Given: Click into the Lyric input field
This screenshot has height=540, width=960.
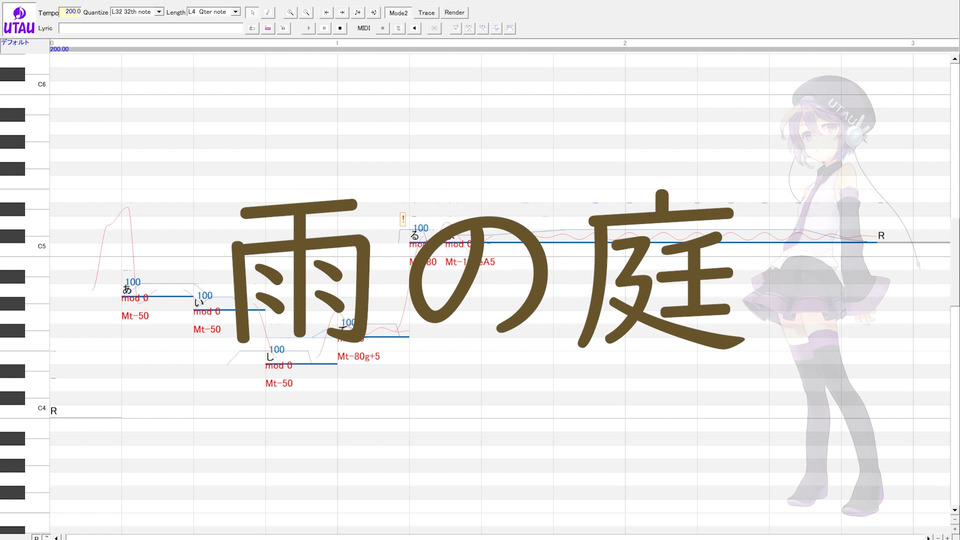Looking at the screenshot, I should click(151, 28).
